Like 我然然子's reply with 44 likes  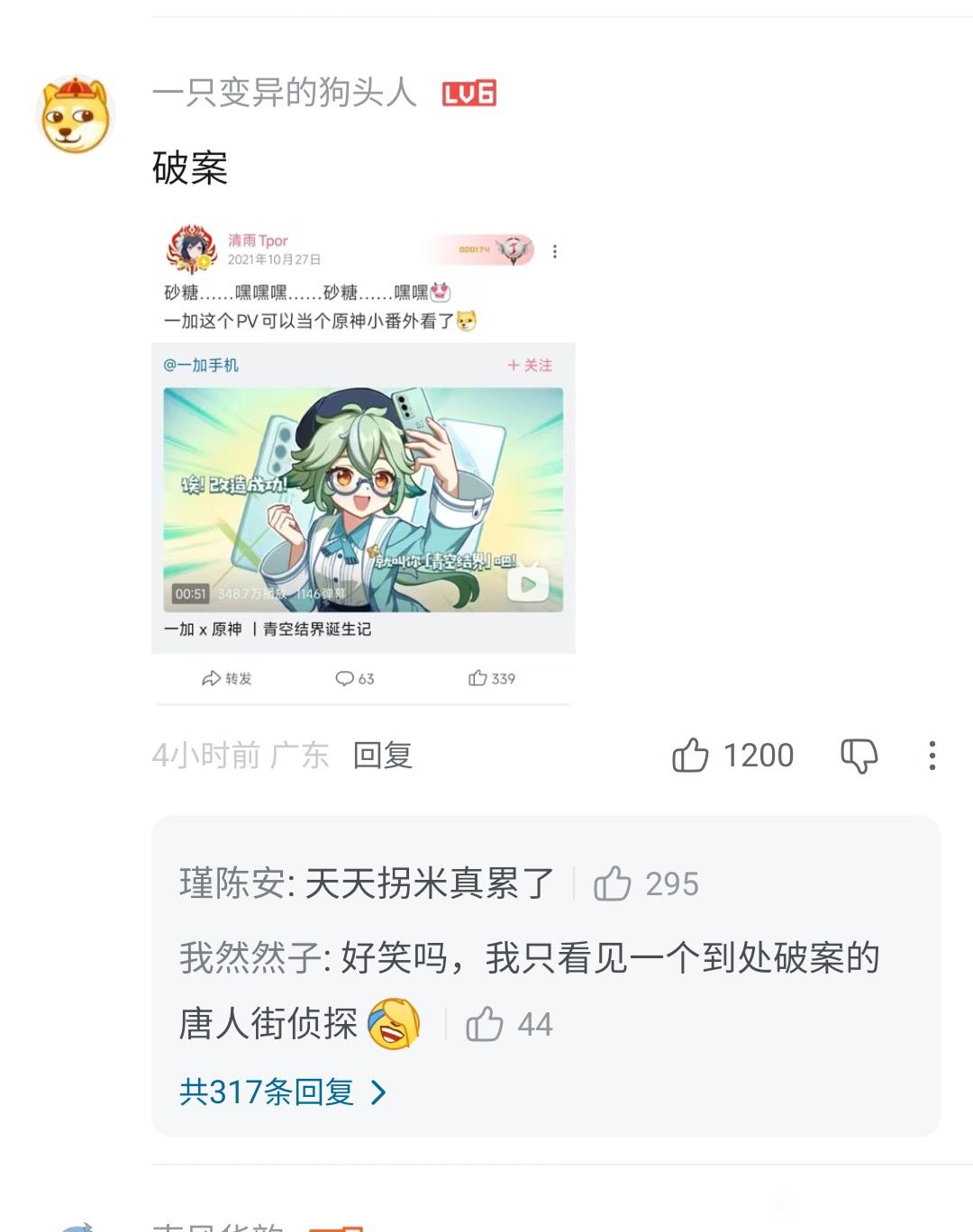click(x=485, y=1024)
